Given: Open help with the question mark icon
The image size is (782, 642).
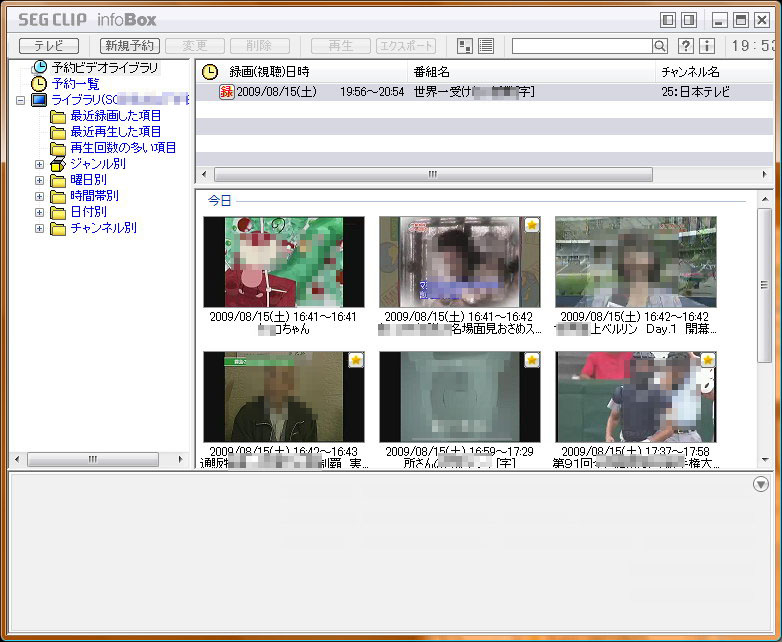Looking at the screenshot, I should click(x=686, y=46).
